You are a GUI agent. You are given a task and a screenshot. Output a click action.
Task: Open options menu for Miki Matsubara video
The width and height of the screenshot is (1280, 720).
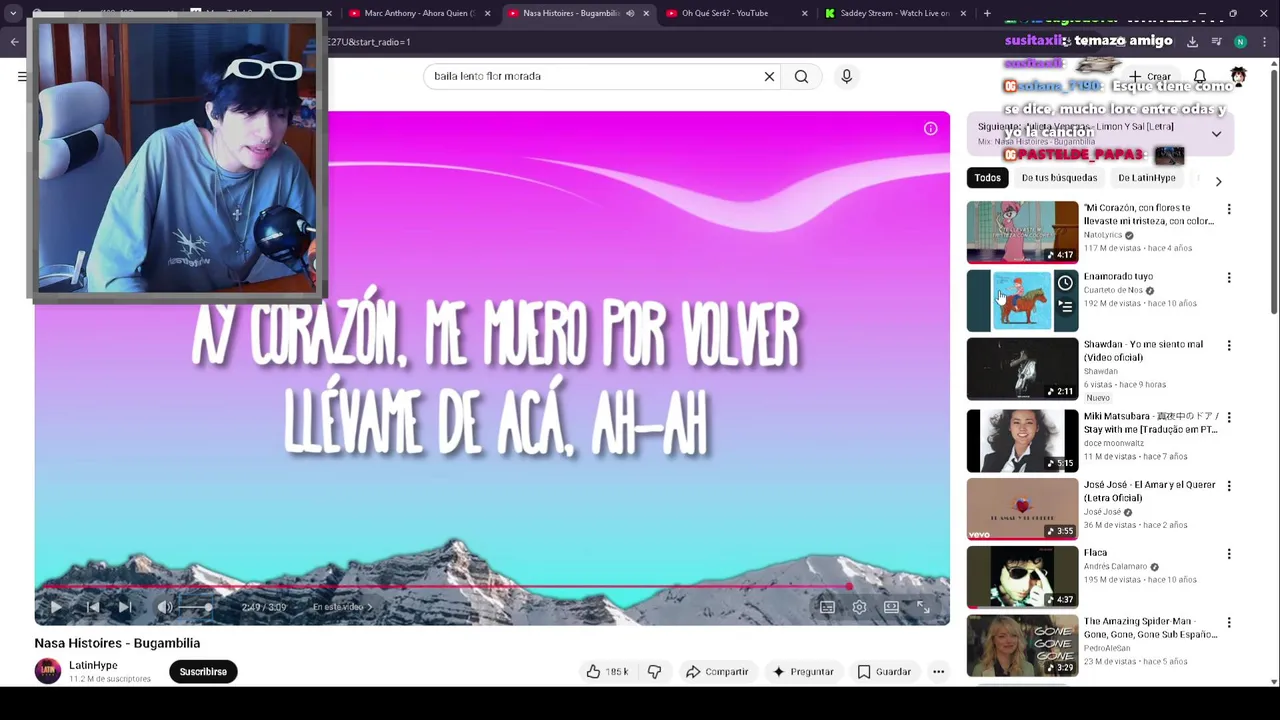(x=1229, y=417)
